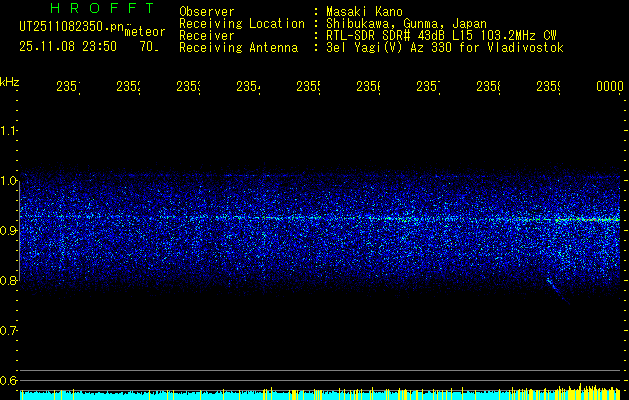Viewport: 629px width, 400px height.
Task: Click the 2355 time marker
Action: click(308, 87)
